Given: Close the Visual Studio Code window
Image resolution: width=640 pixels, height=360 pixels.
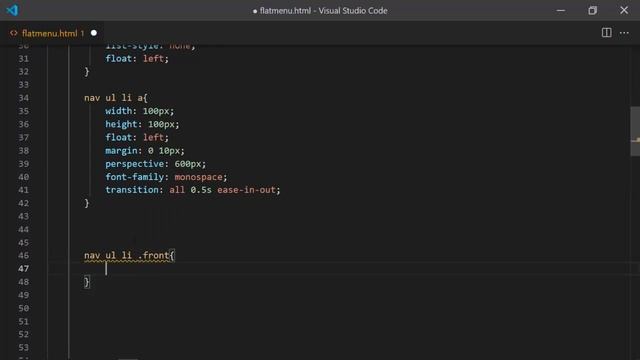Looking at the screenshot, I should pyautogui.click(x=624, y=11).
